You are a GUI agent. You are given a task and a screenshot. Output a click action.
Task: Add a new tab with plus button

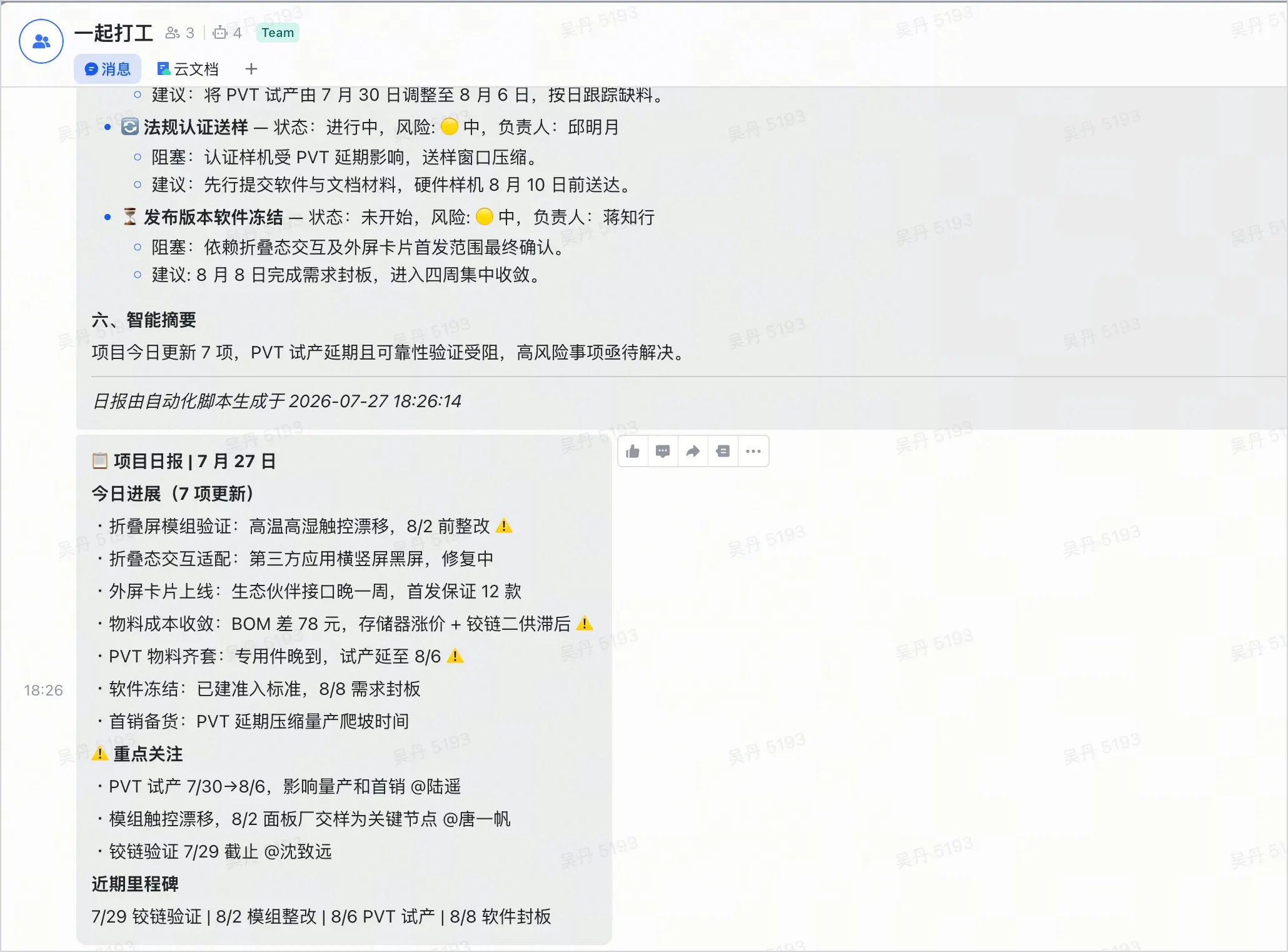point(251,69)
